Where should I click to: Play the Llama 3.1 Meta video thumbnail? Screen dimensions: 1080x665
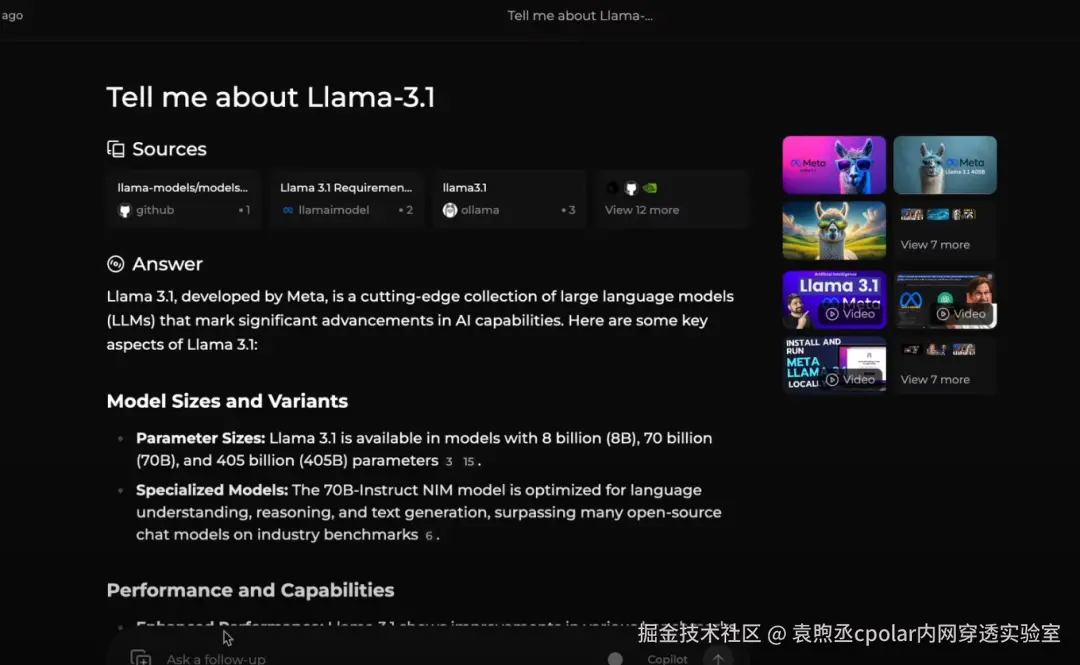coord(834,300)
